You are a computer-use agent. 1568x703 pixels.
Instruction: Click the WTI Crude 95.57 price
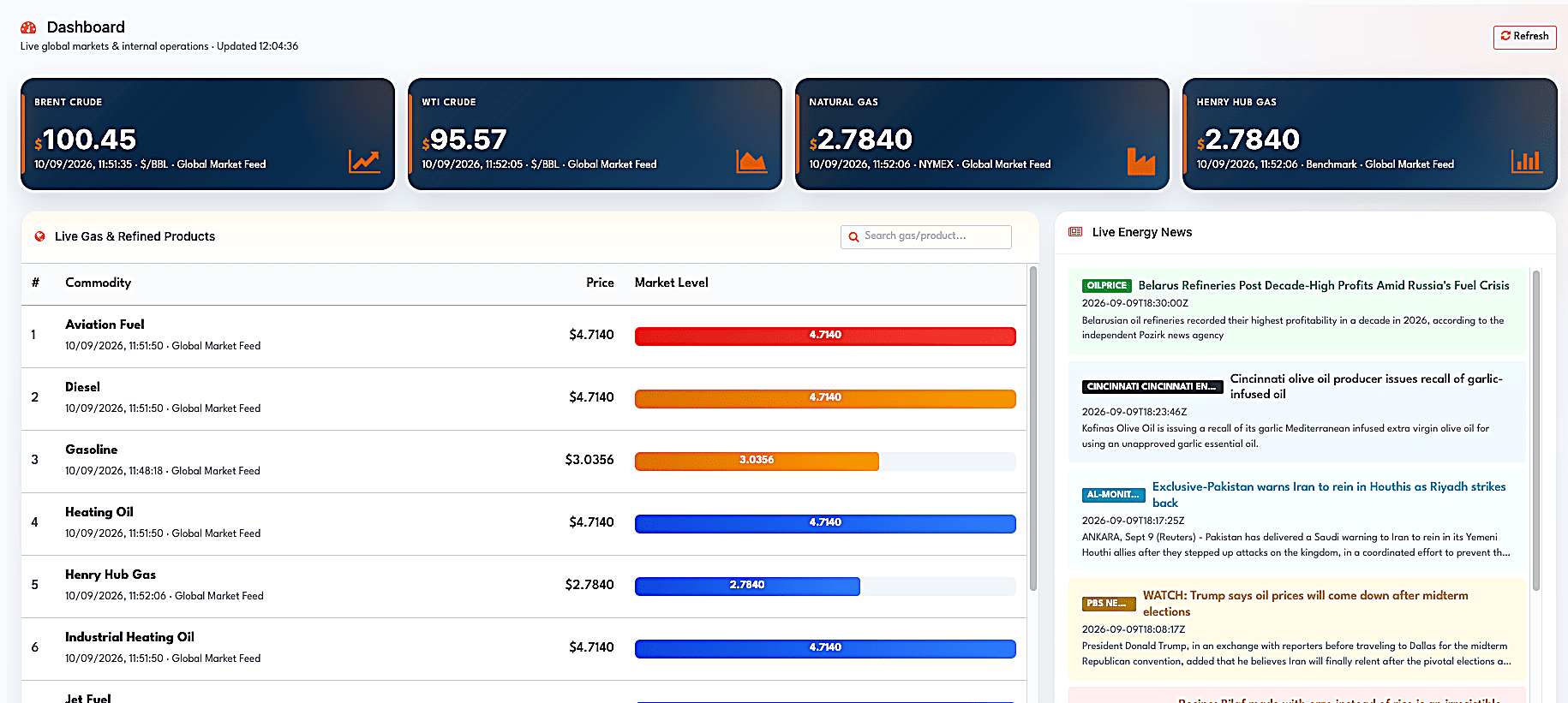coord(464,140)
